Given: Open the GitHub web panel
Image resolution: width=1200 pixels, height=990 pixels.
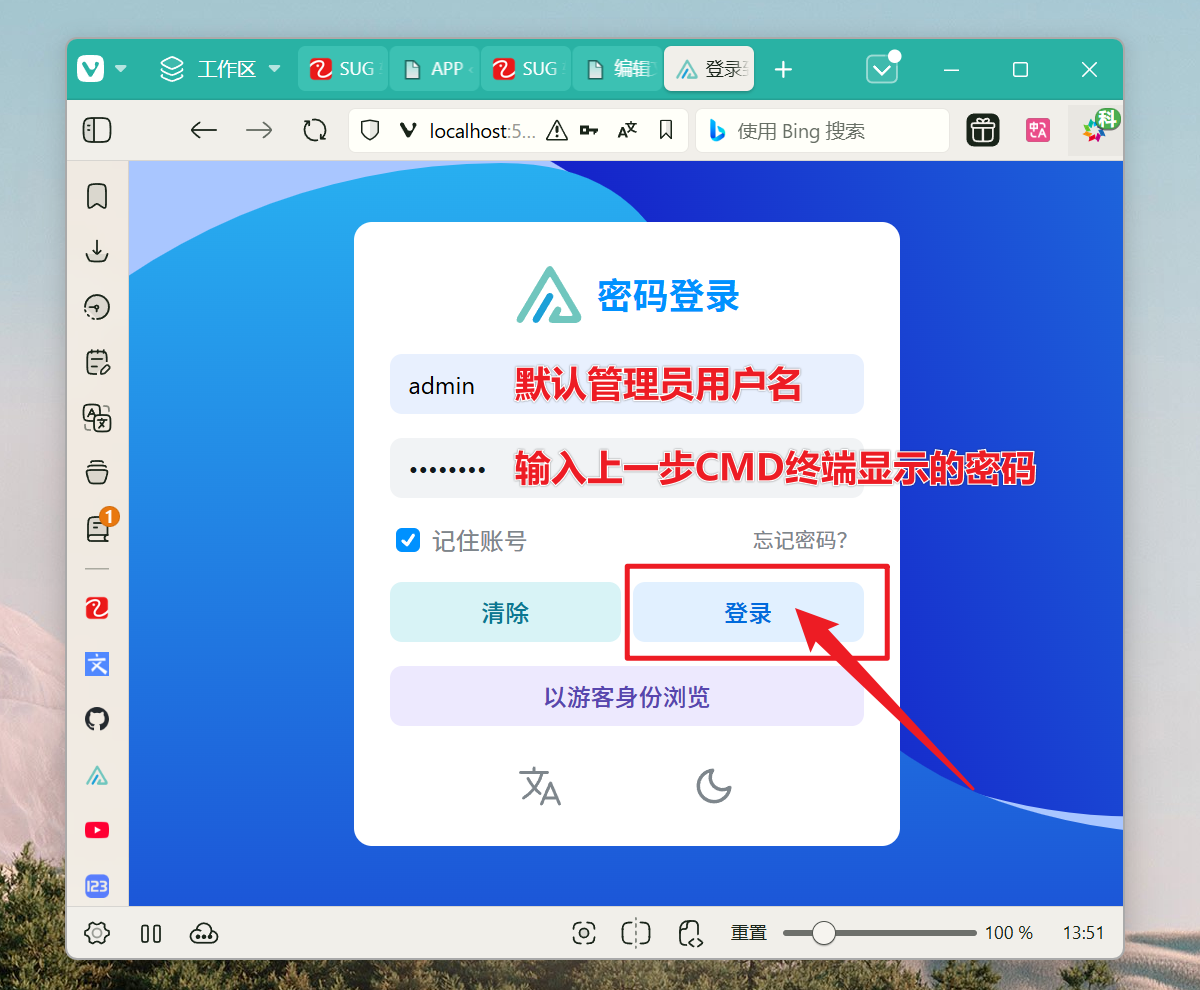Looking at the screenshot, I should click(96, 719).
